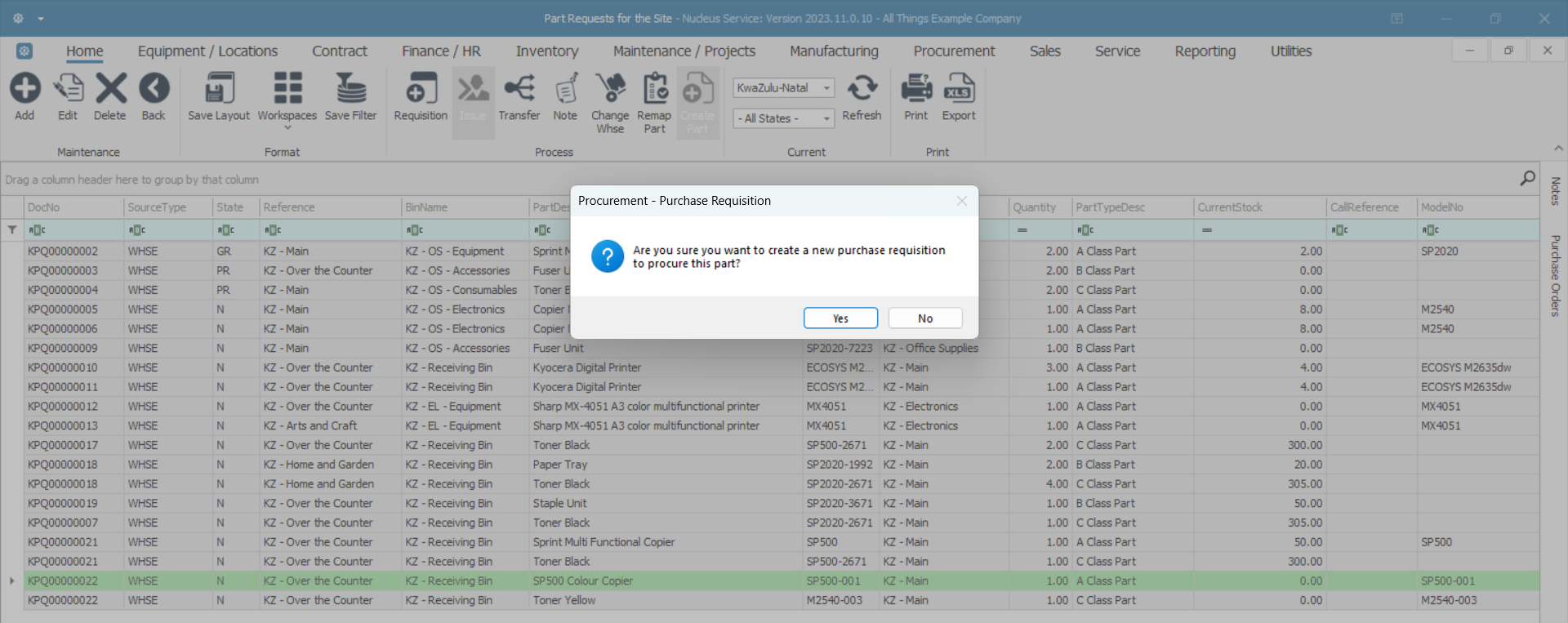
Task: Click the grid filter funnel icon
Action: 12,230
